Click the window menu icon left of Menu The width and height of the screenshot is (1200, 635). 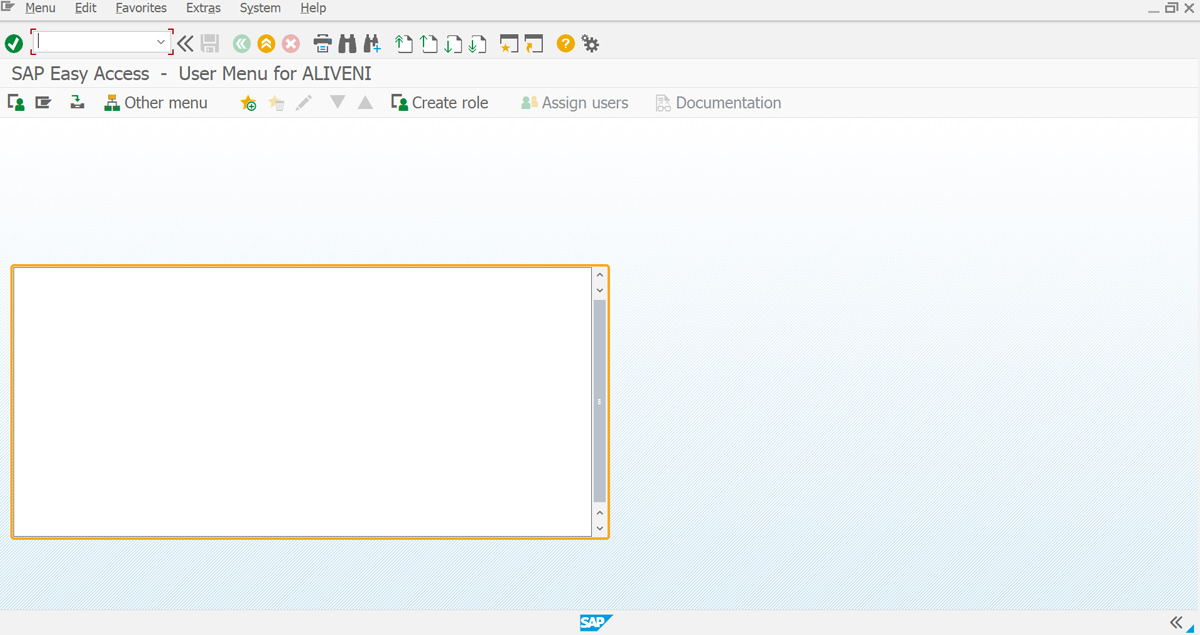pos(8,7)
